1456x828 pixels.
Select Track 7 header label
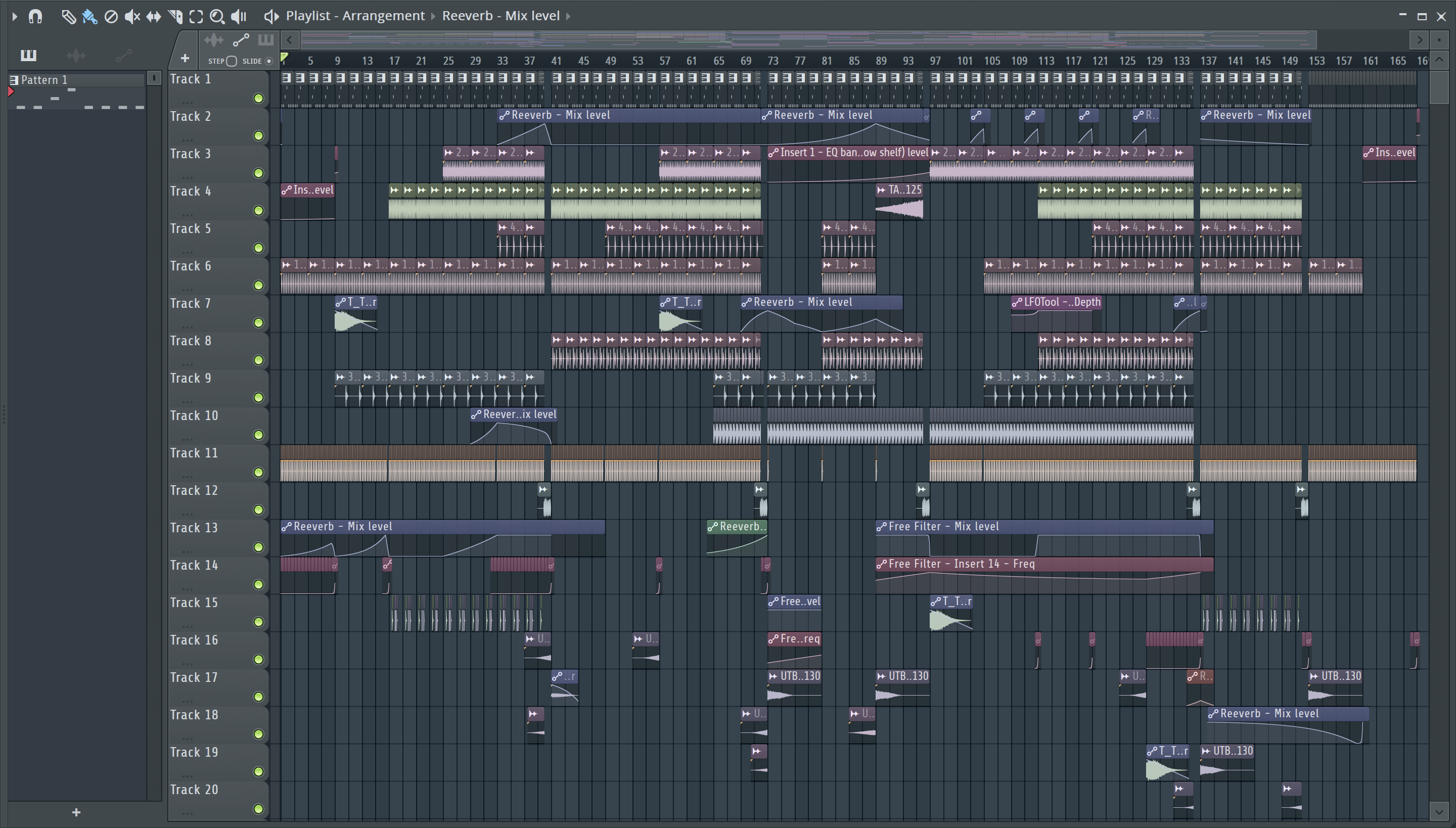[x=191, y=304]
